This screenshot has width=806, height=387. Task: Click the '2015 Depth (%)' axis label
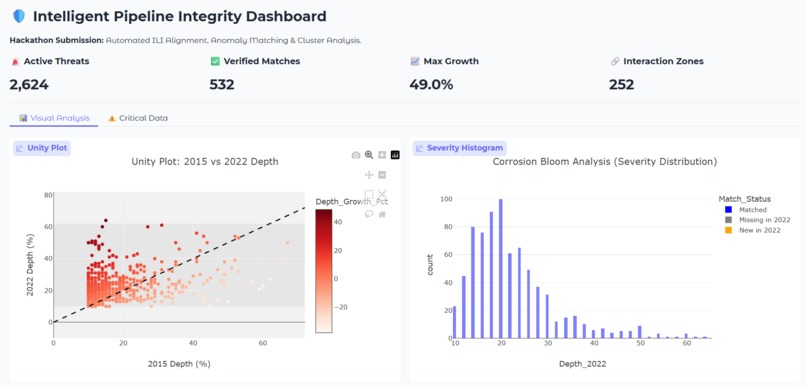(179, 364)
